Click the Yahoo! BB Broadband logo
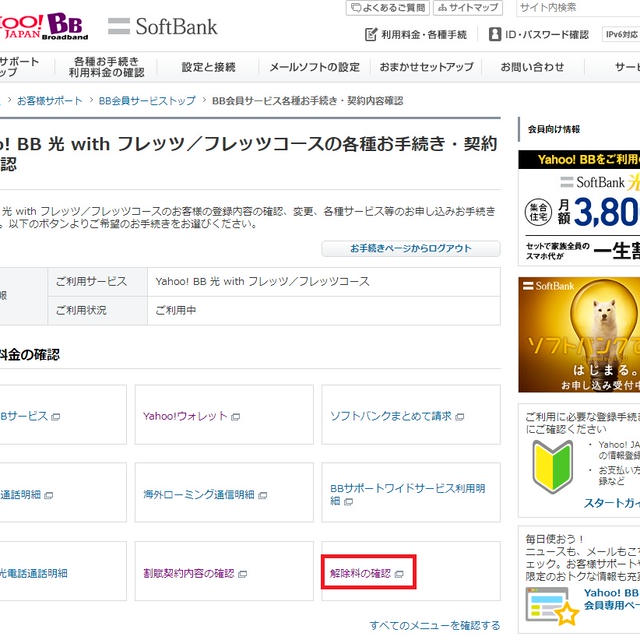This screenshot has height=640, width=640. (43, 26)
